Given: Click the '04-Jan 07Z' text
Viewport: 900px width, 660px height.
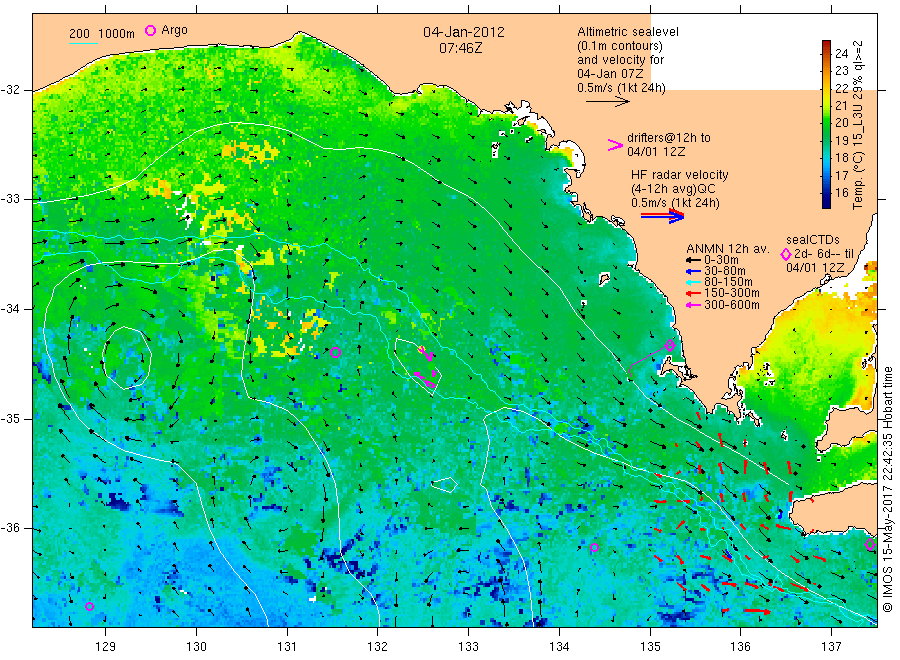Looking at the screenshot, I should (610, 73).
